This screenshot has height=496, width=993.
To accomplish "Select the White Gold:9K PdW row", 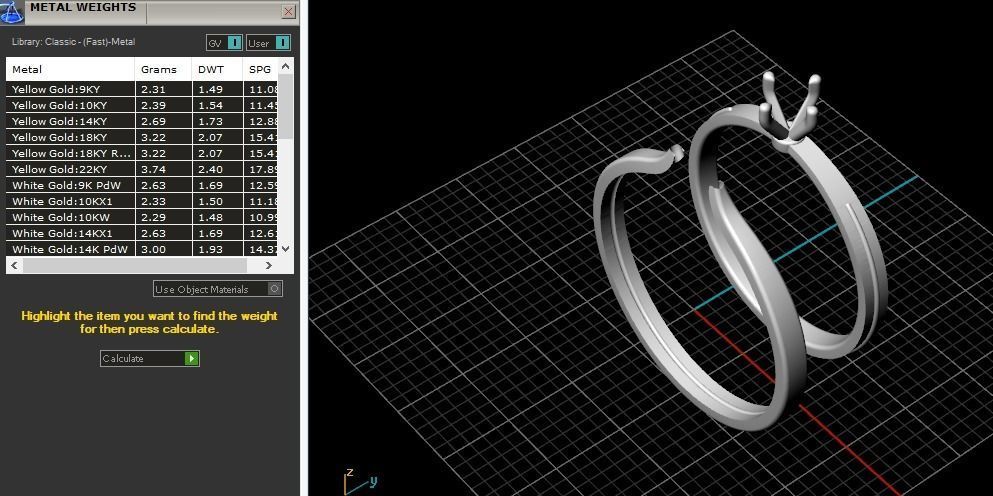I will coord(142,185).
